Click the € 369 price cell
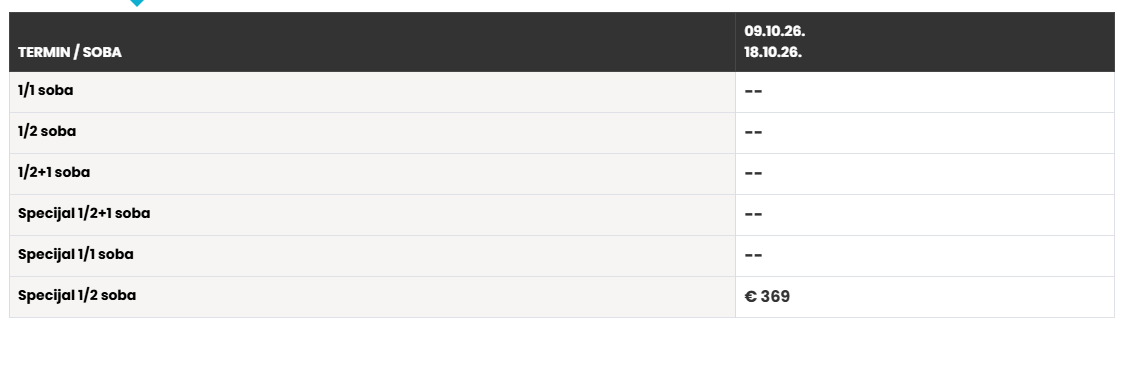This screenshot has width=1124, height=374. (x=925, y=297)
